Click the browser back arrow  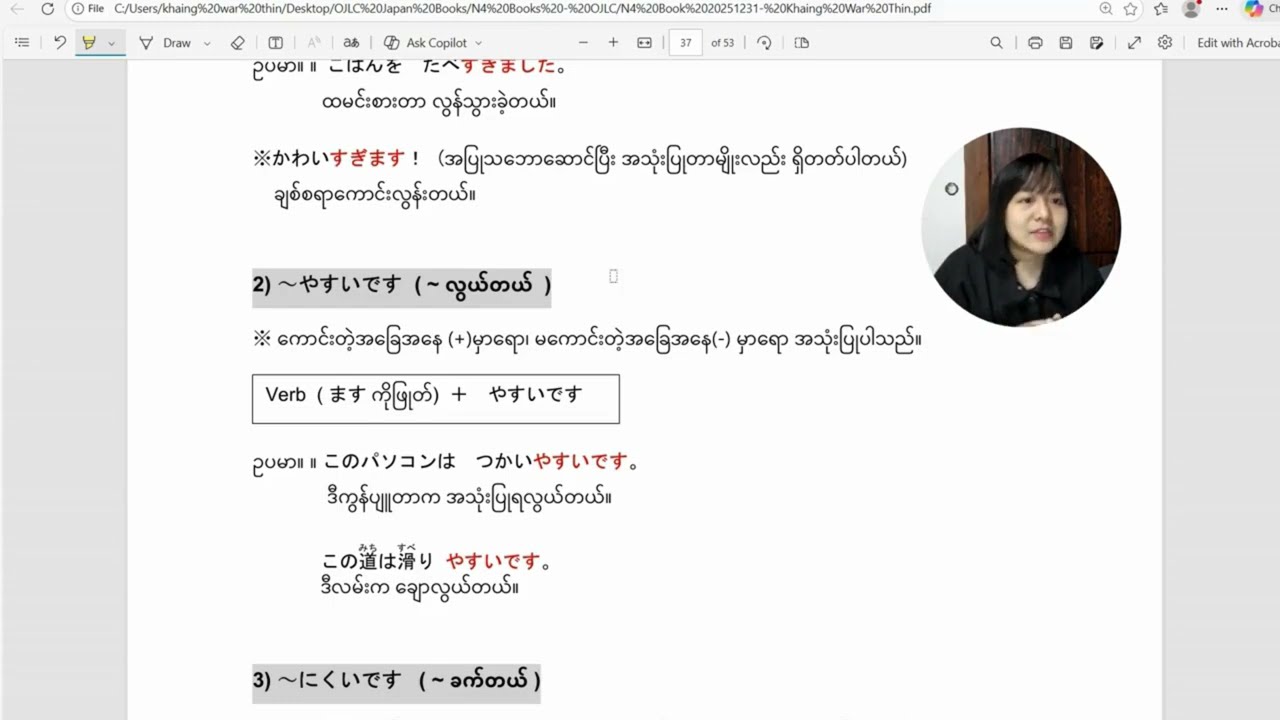[17, 9]
